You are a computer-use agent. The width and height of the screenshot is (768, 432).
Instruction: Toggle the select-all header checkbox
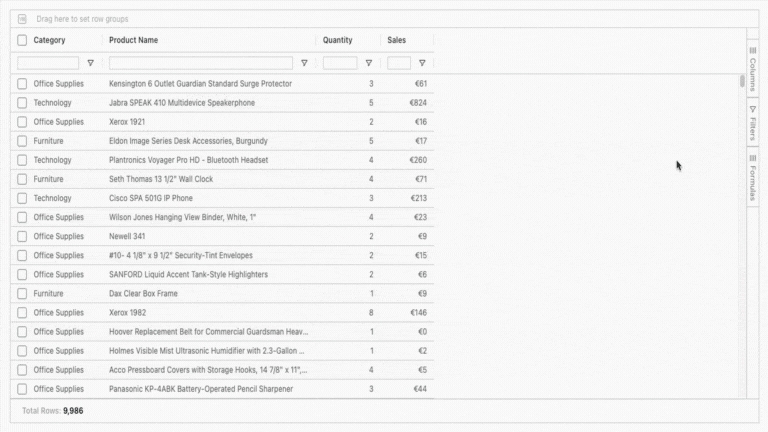click(x=22, y=41)
